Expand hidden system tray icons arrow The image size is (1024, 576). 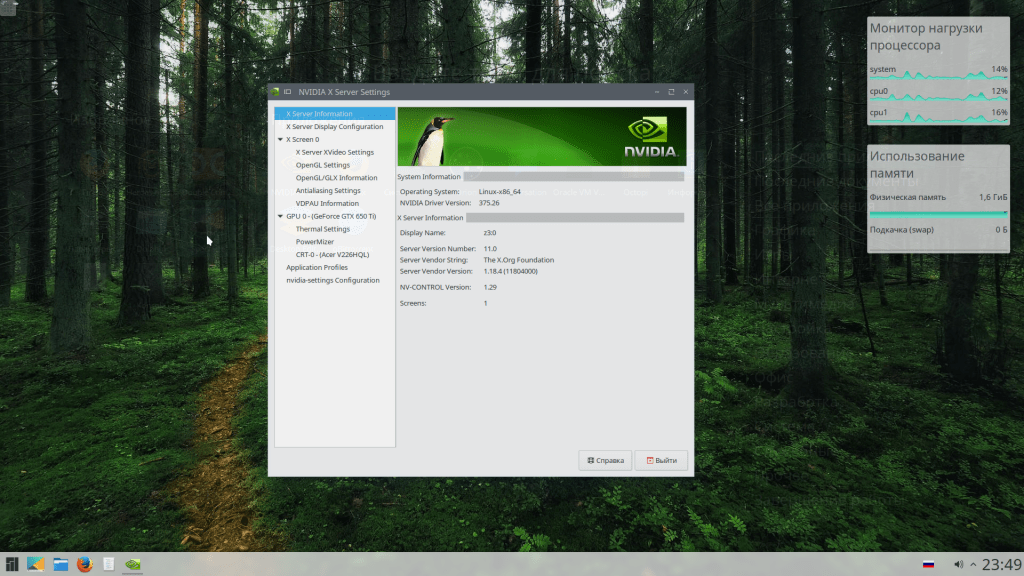973,564
